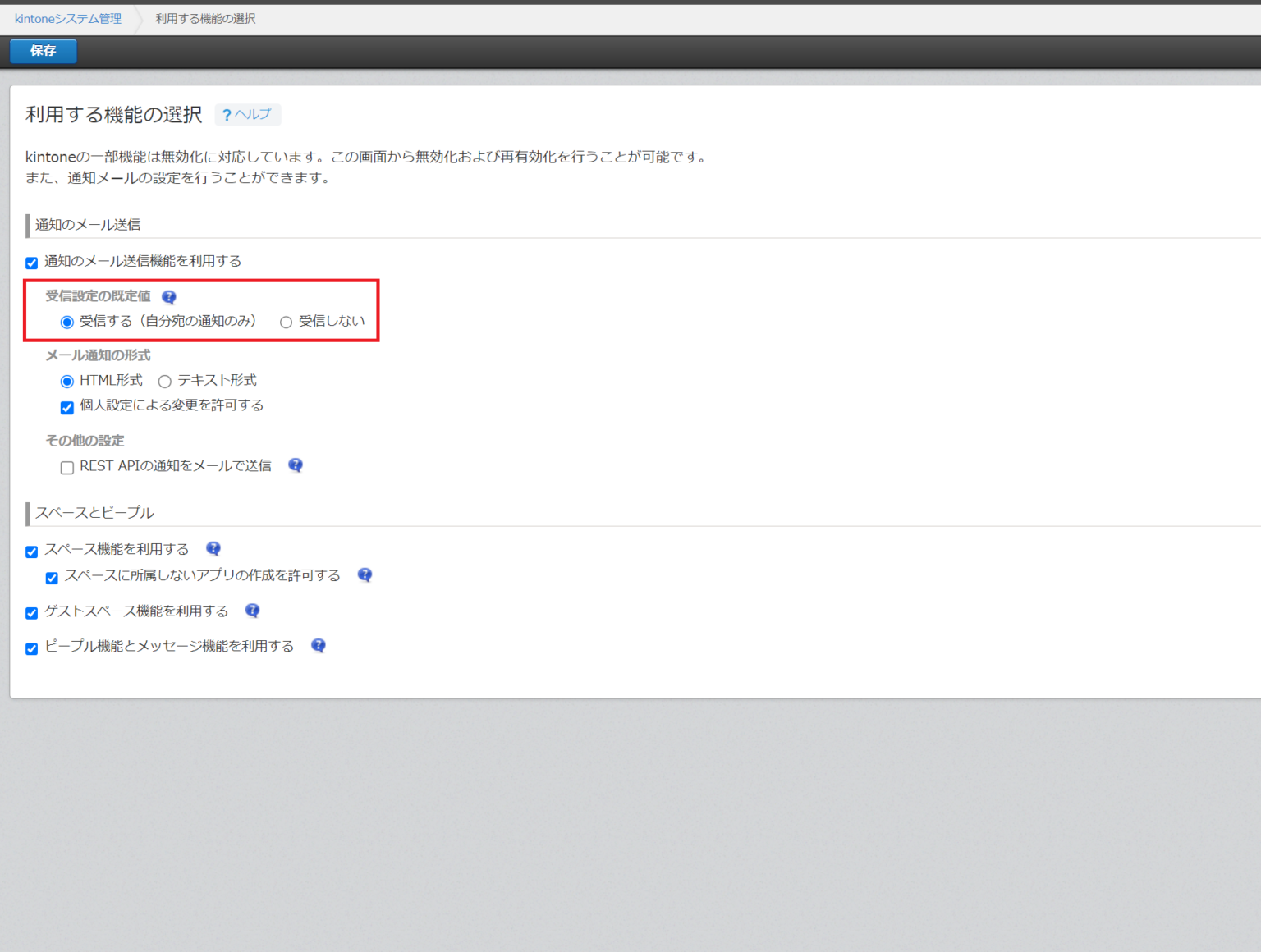Toggle ピープル機能とメッセージ機能を利用する checkbox
Viewport: 1261px width, 952px height.
(x=32, y=648)
